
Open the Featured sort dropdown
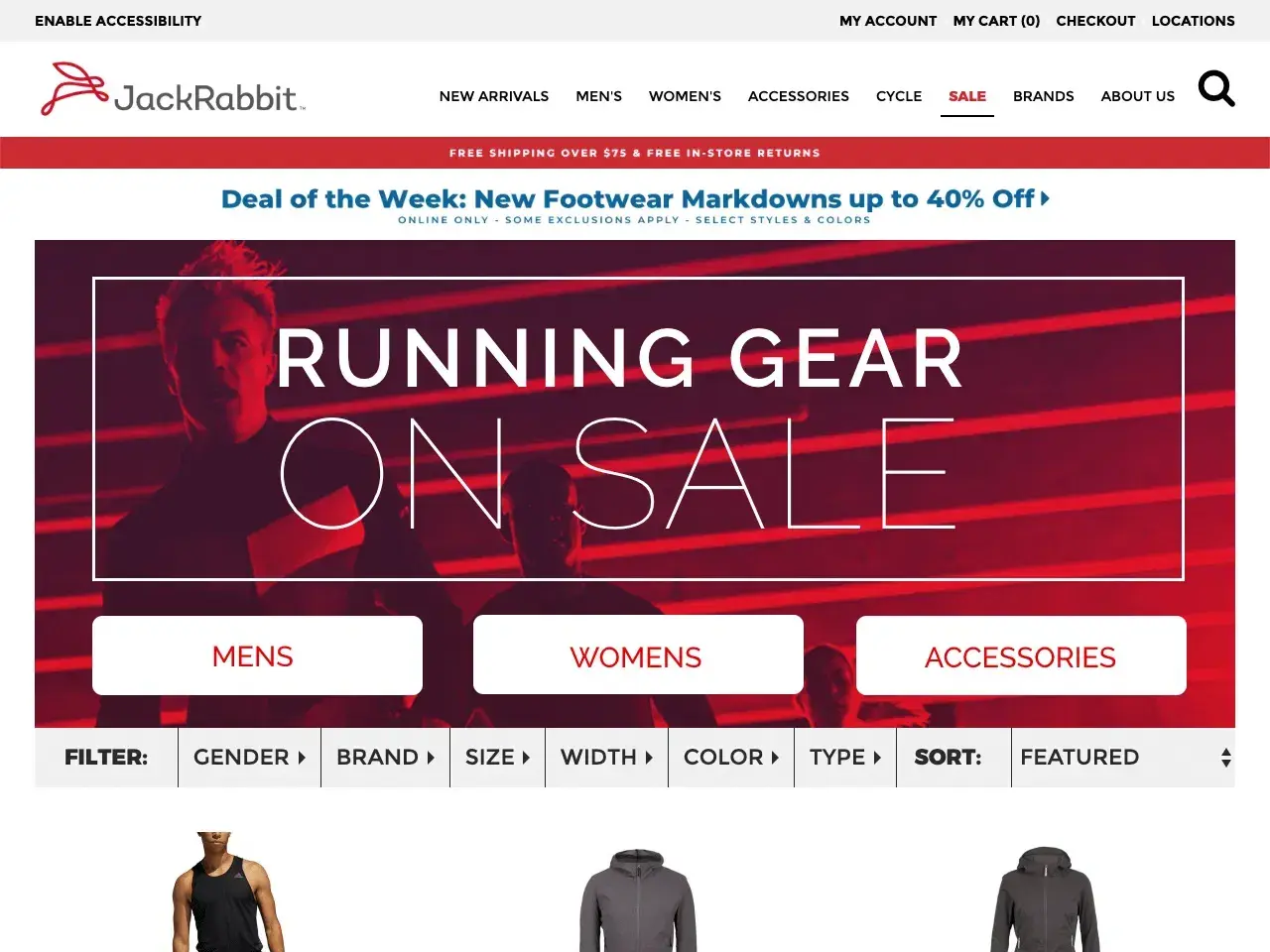pos(1123,758)
